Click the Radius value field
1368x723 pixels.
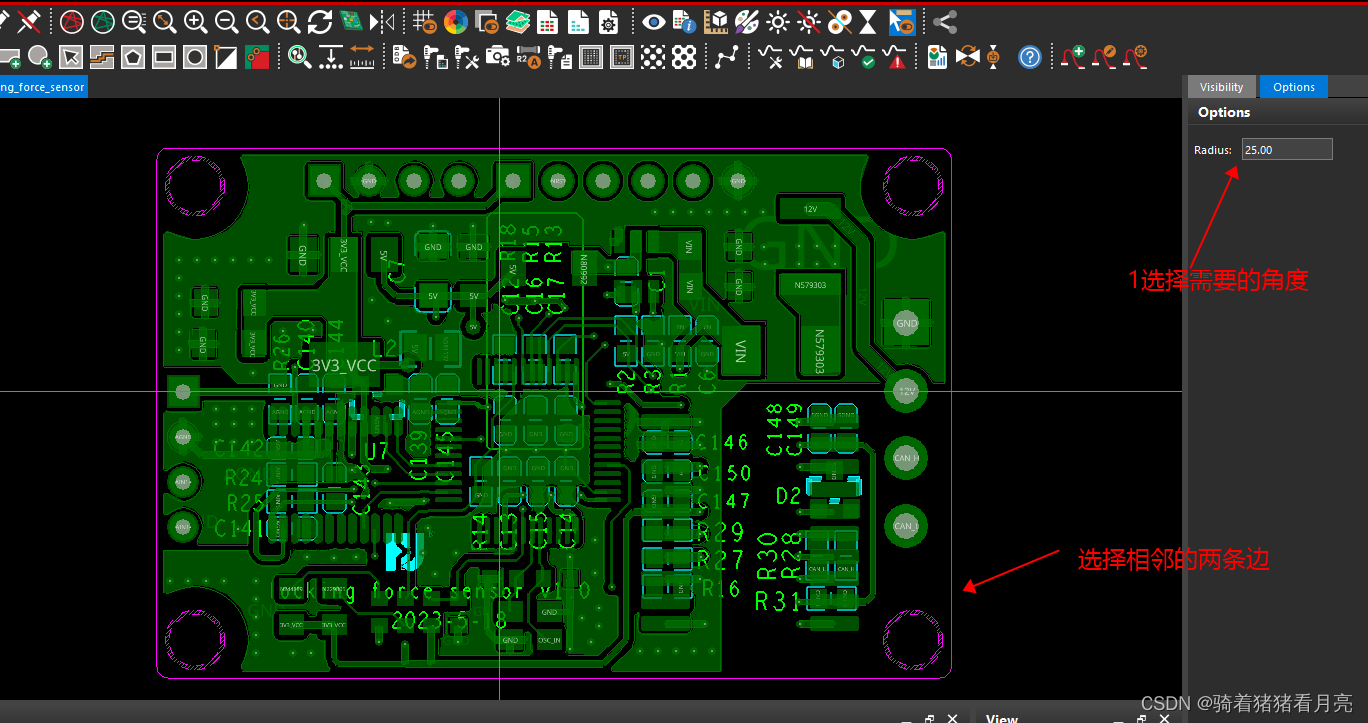(1287, 149)
